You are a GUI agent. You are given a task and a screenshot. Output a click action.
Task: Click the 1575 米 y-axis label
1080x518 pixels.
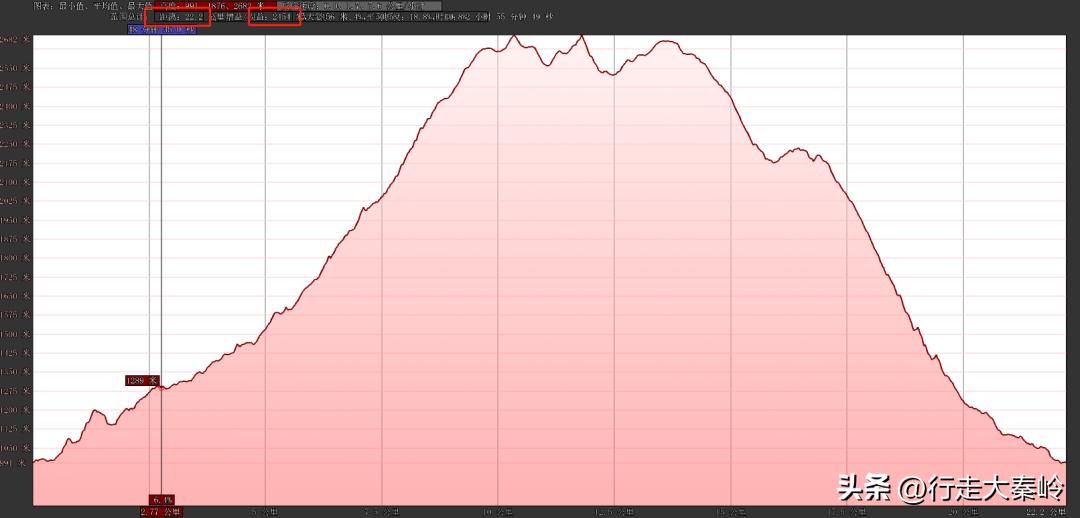pos(16,315)
